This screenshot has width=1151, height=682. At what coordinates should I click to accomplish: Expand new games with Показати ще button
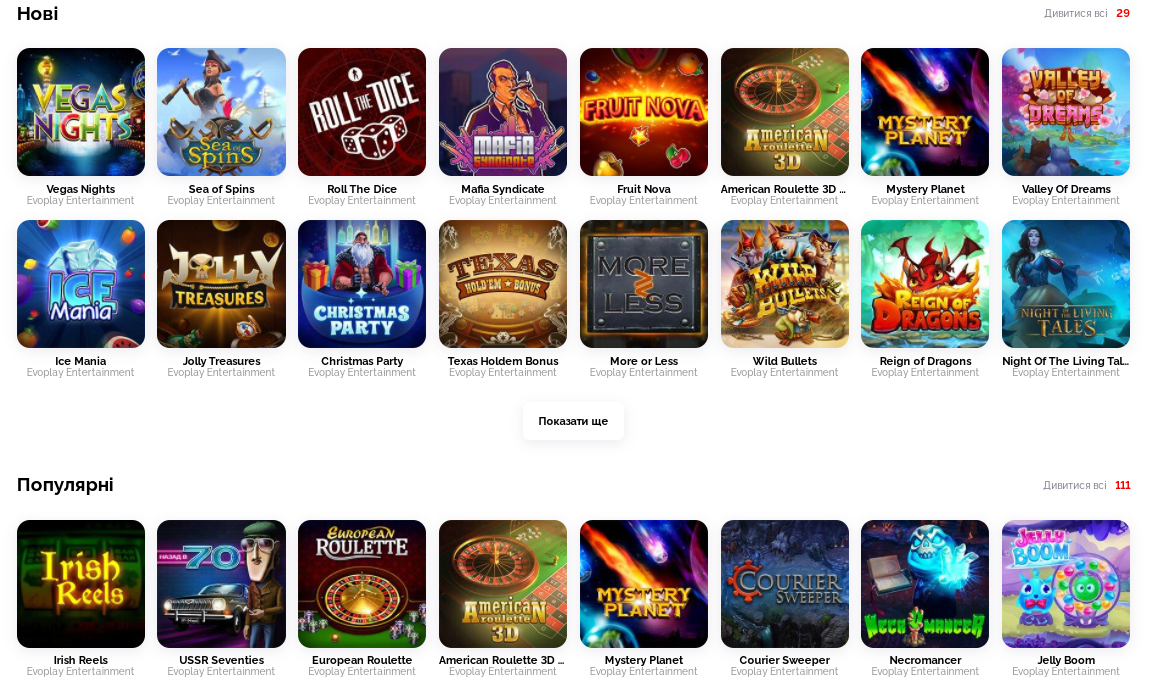[573, 421]
